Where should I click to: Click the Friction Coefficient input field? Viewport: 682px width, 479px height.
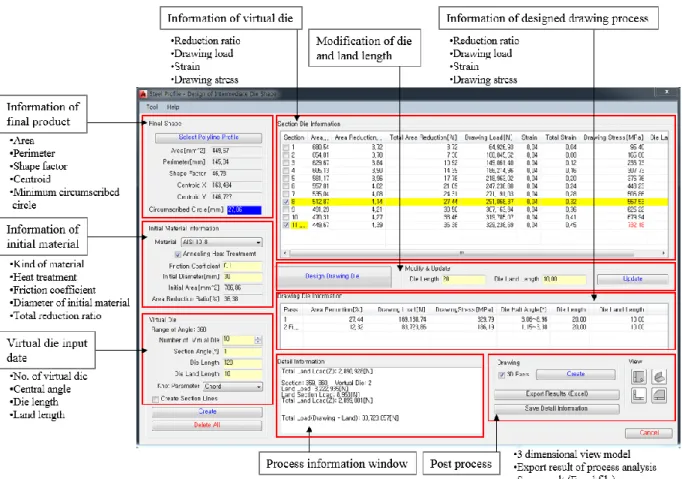tap(242, 266)
